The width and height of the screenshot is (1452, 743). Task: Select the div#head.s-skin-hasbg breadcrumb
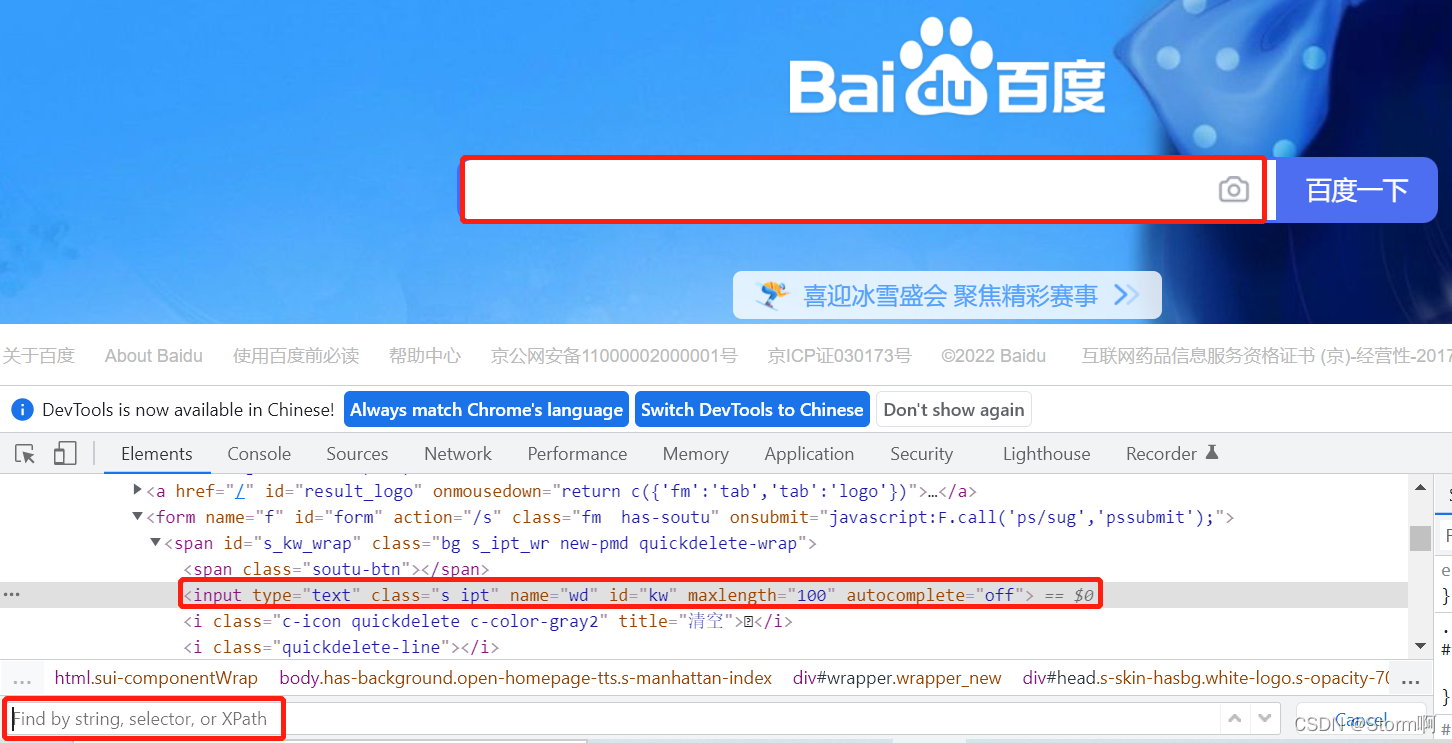[1206, 678]
